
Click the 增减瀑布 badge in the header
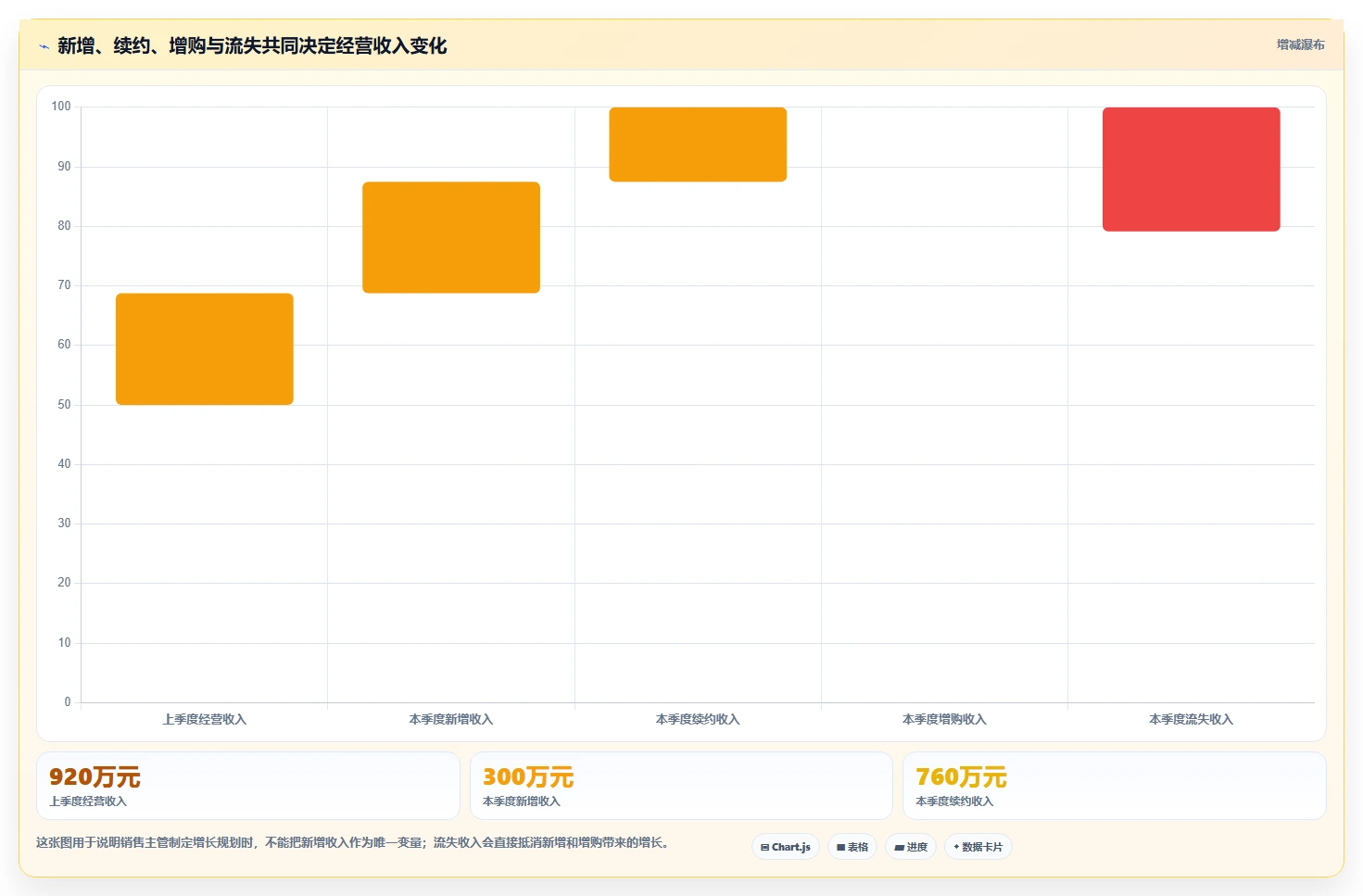coord(1300,44)
